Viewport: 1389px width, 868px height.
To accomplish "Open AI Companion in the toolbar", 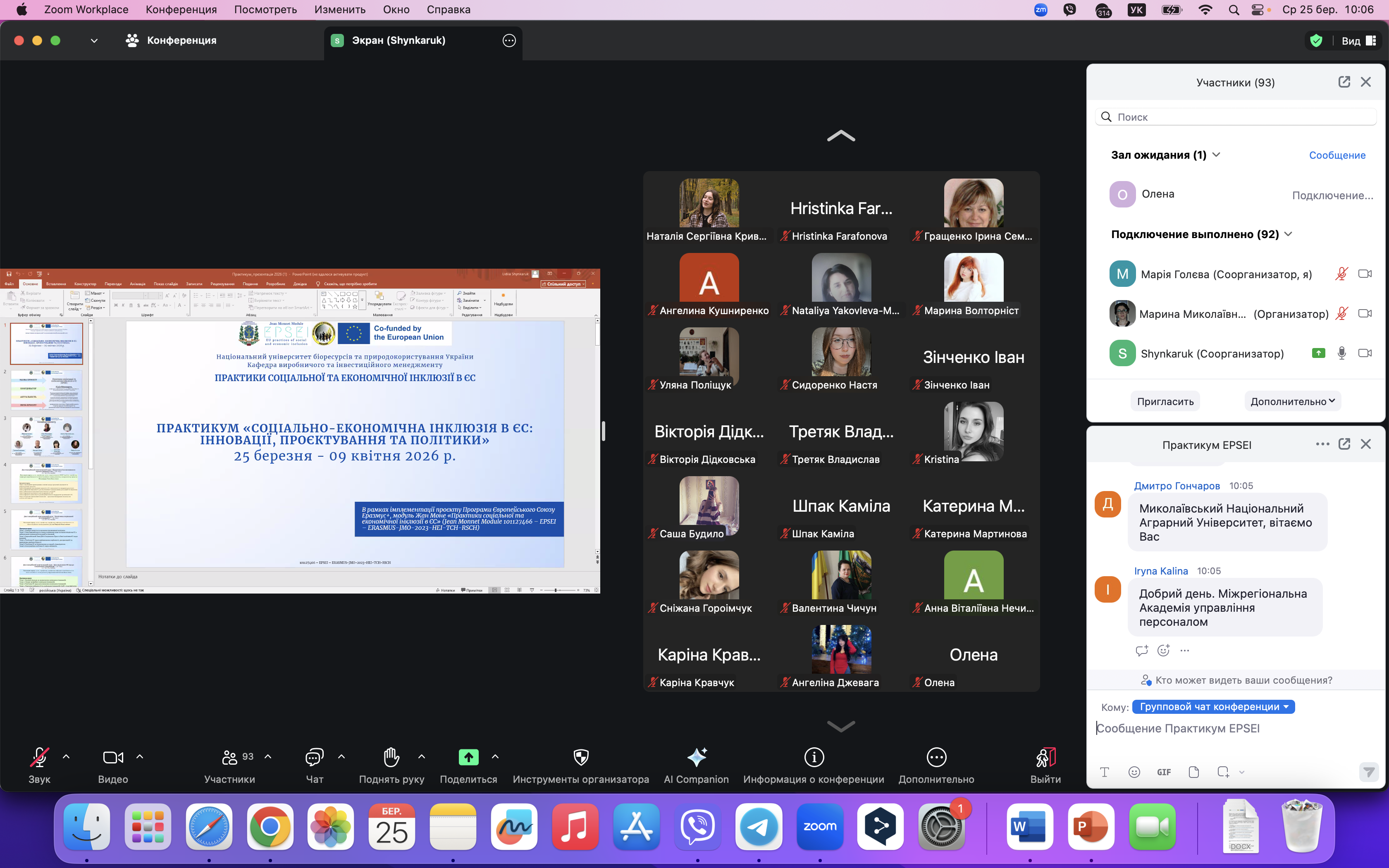I will [x=696, y=758].
